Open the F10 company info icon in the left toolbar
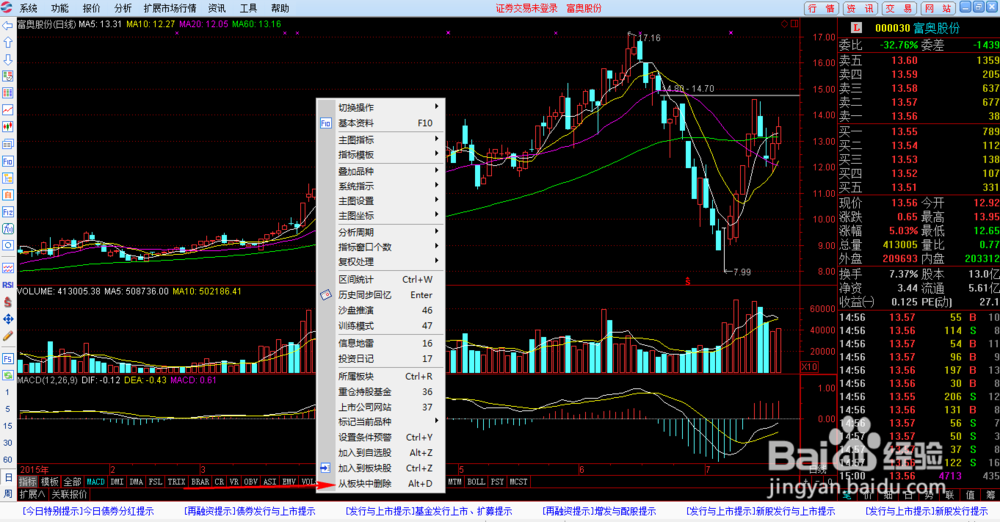Image resolution: width=1000 pixels, height=522 pixels. coord(8,161)
